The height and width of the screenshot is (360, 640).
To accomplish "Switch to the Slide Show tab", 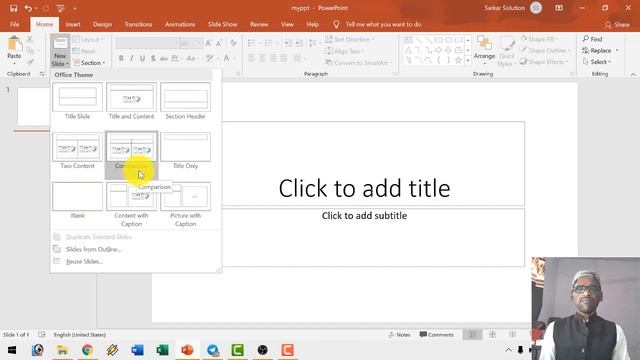I will coord(222,24).
